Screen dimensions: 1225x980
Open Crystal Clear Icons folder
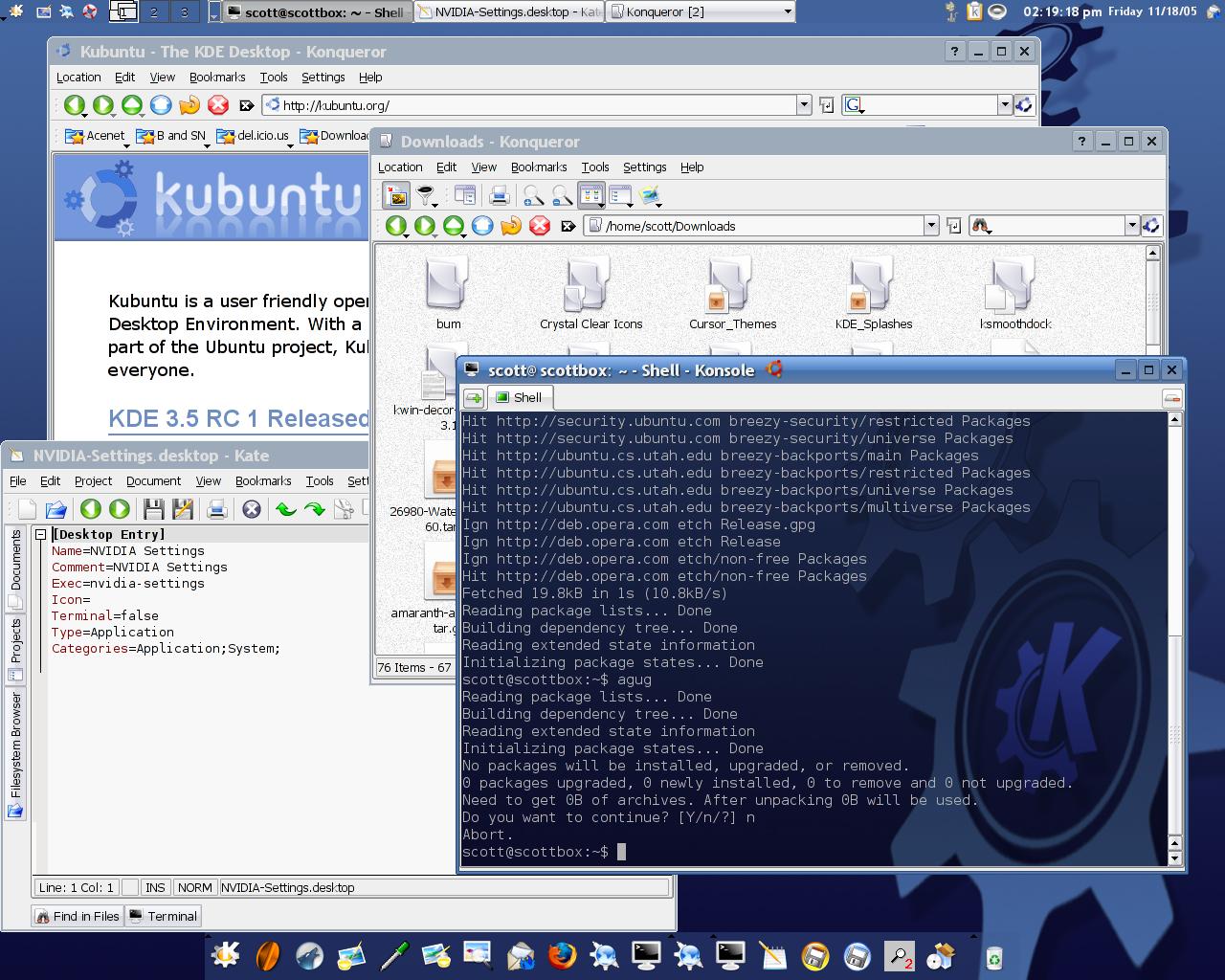(x=590, y=295)
